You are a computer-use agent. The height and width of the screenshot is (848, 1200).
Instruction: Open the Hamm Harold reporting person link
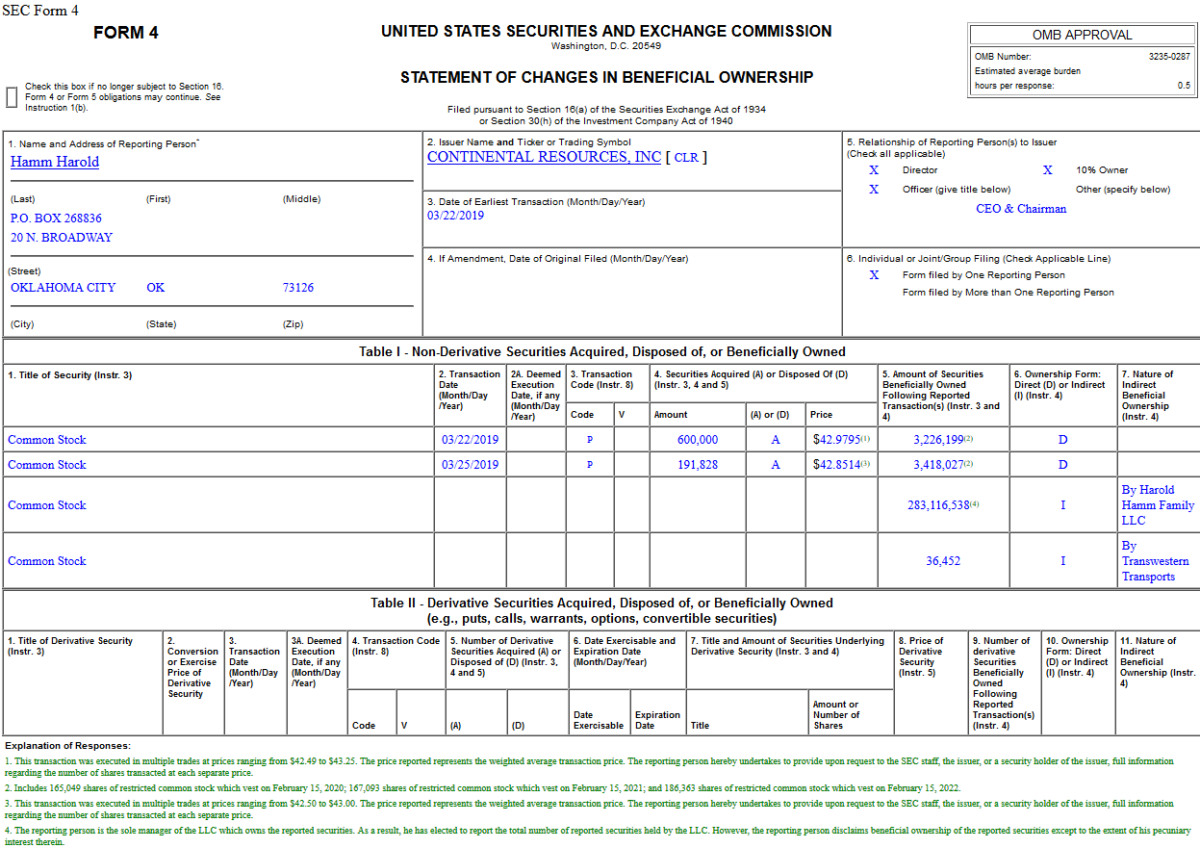point(55,162)
